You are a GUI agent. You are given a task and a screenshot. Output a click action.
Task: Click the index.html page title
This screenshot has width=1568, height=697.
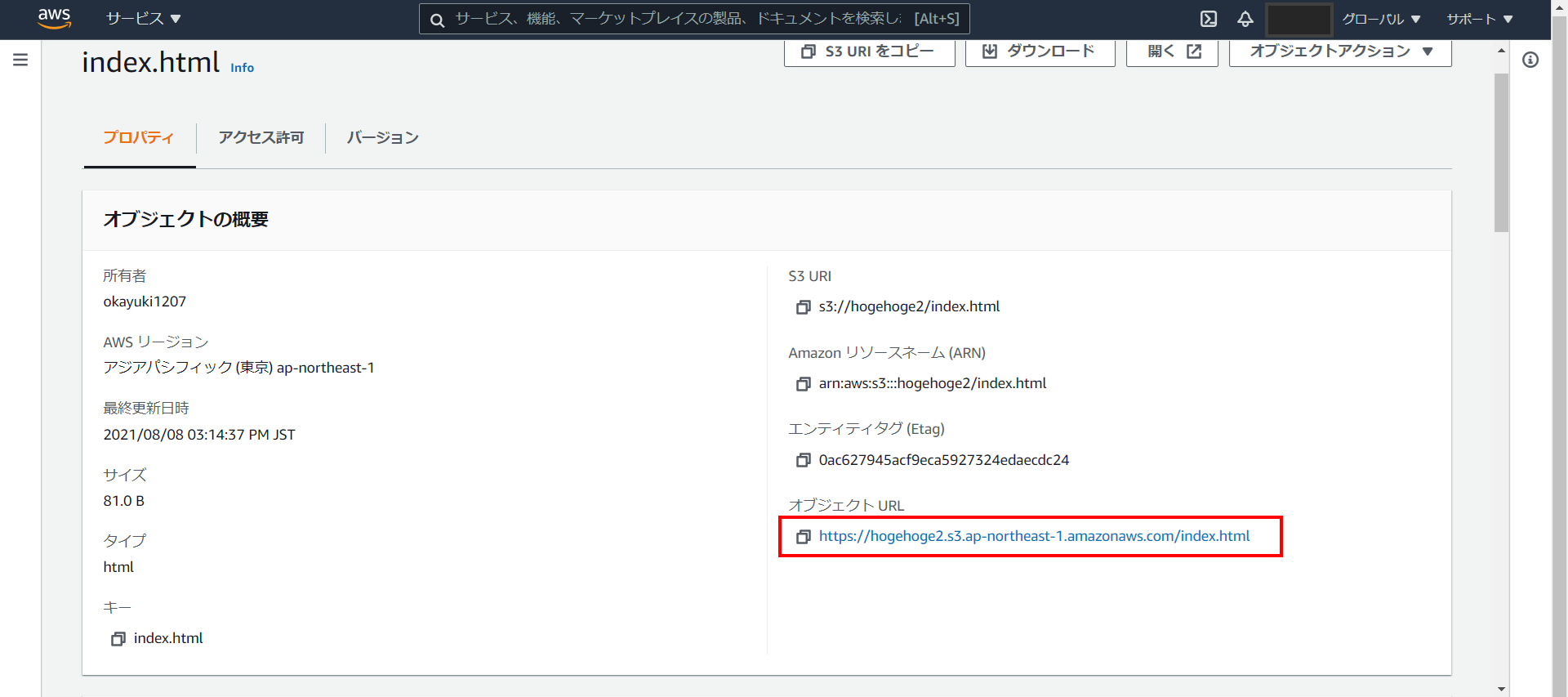click(150, 62)
